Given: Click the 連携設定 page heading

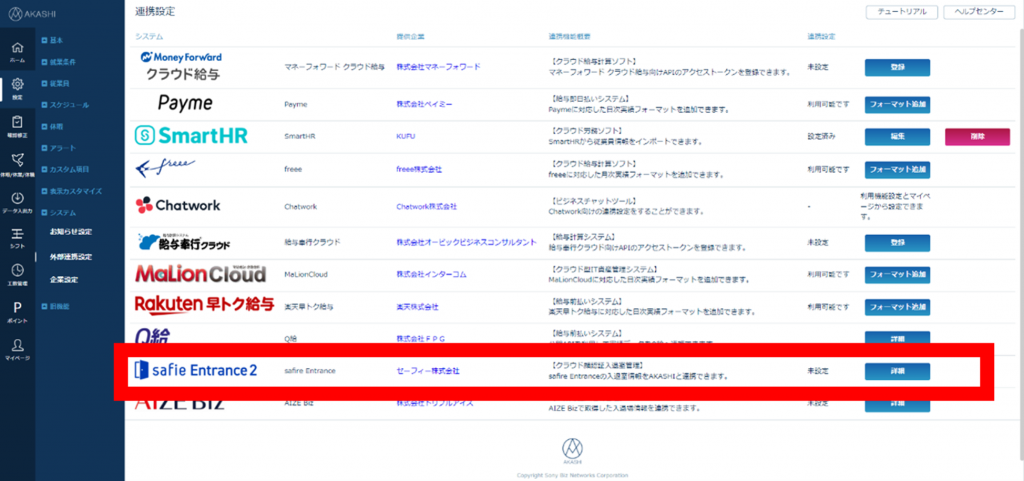Looking at the screenshot, I should [x=155, y=11].
